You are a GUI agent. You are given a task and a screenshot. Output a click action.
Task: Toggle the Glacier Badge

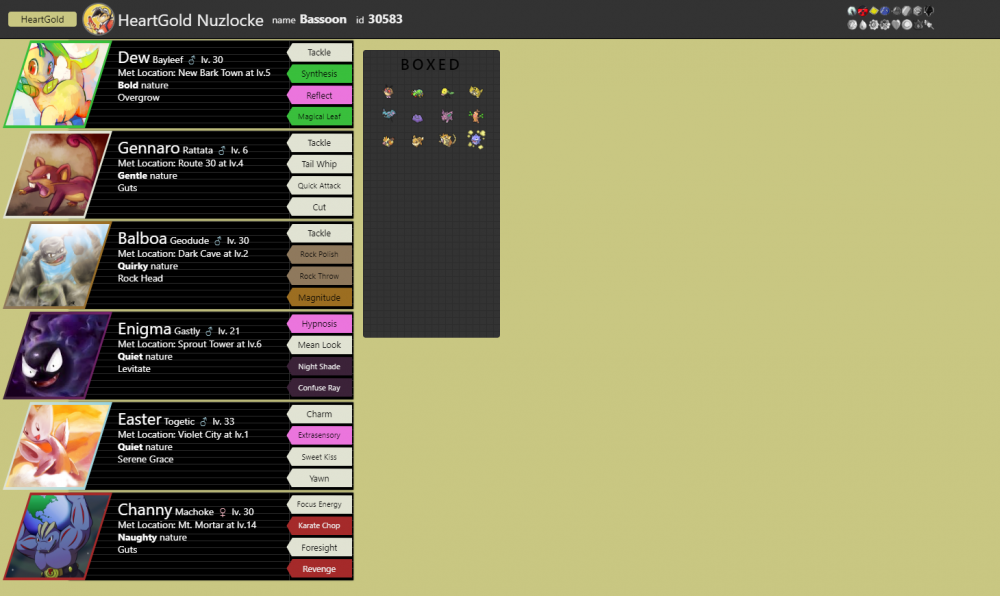pos(918,11)
